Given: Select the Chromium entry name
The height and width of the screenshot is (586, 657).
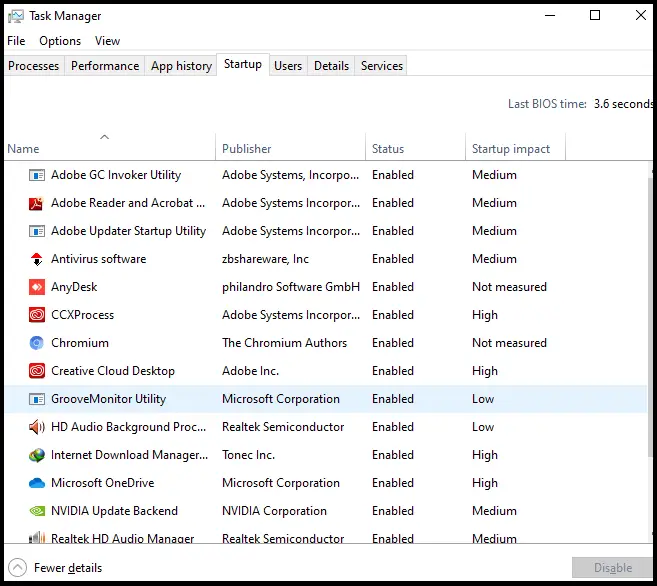Looking at the screenshot, I should tap(80, 343).
